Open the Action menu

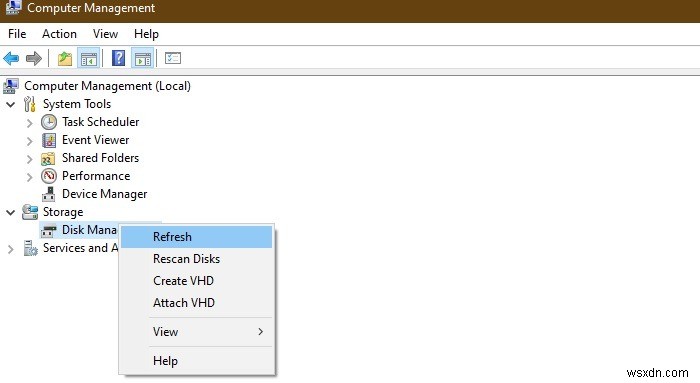click(x=59, y=34)
